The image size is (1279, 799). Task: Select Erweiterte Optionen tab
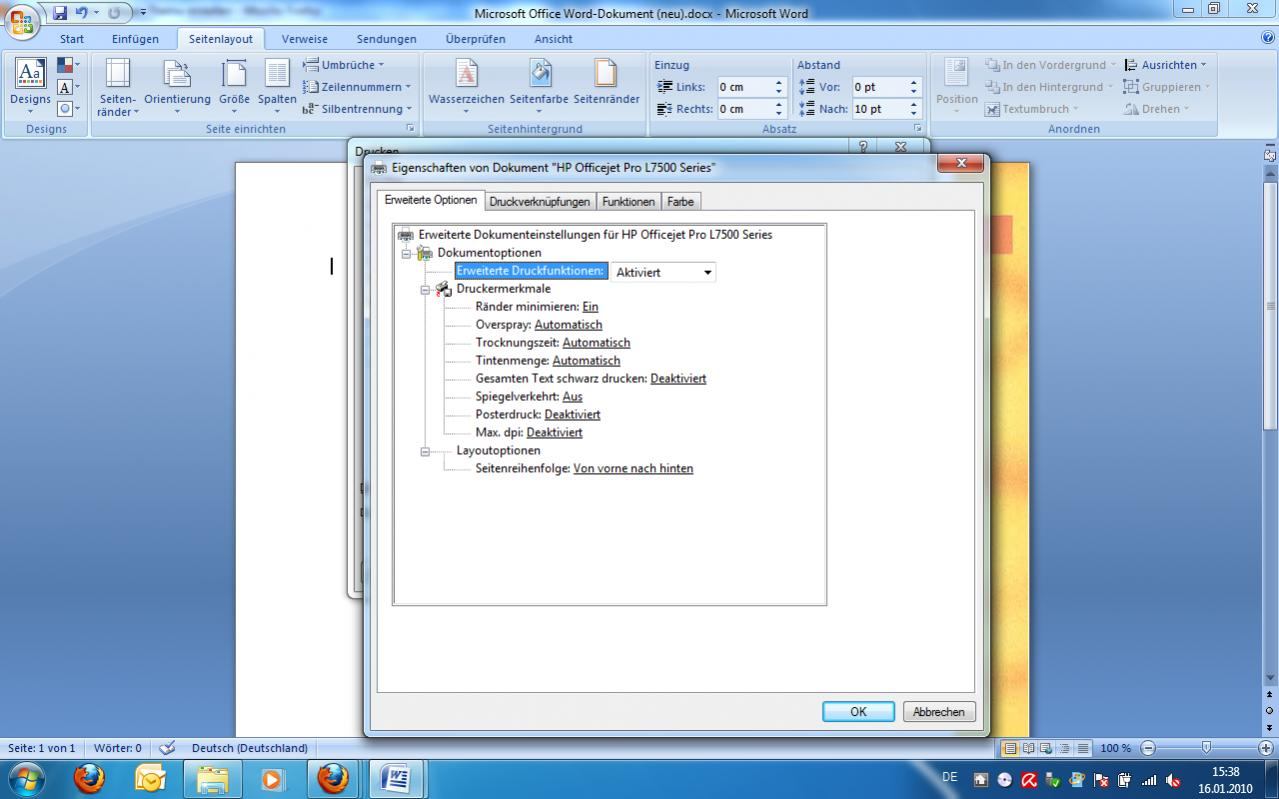pos(431,200)
